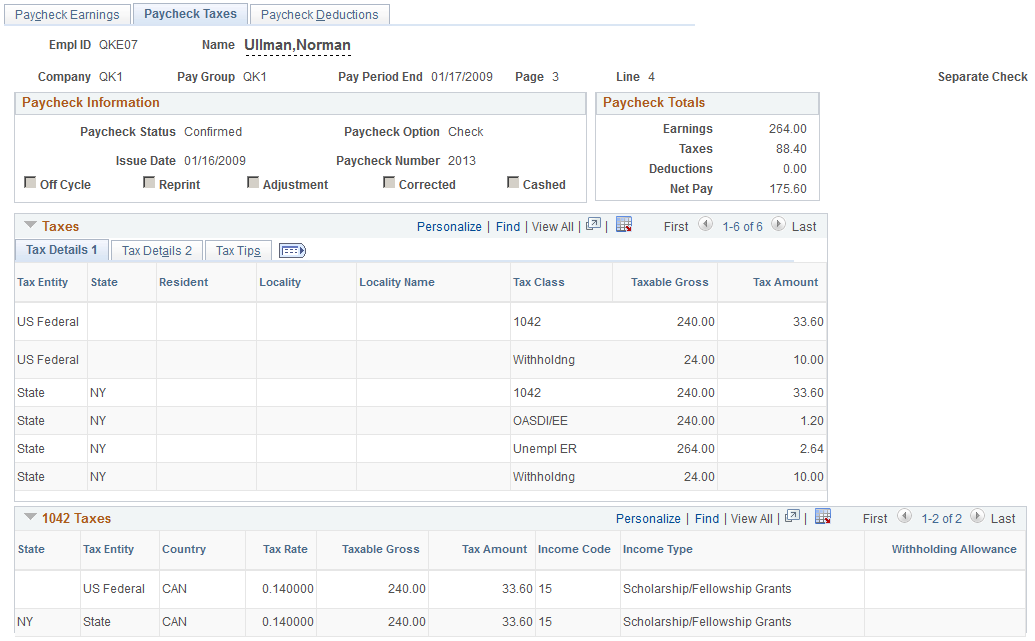This screenshot has width=1035, height=641.
Task: Open 1042 Taxes grid in new window icon
Action: (x=792, y=516)
